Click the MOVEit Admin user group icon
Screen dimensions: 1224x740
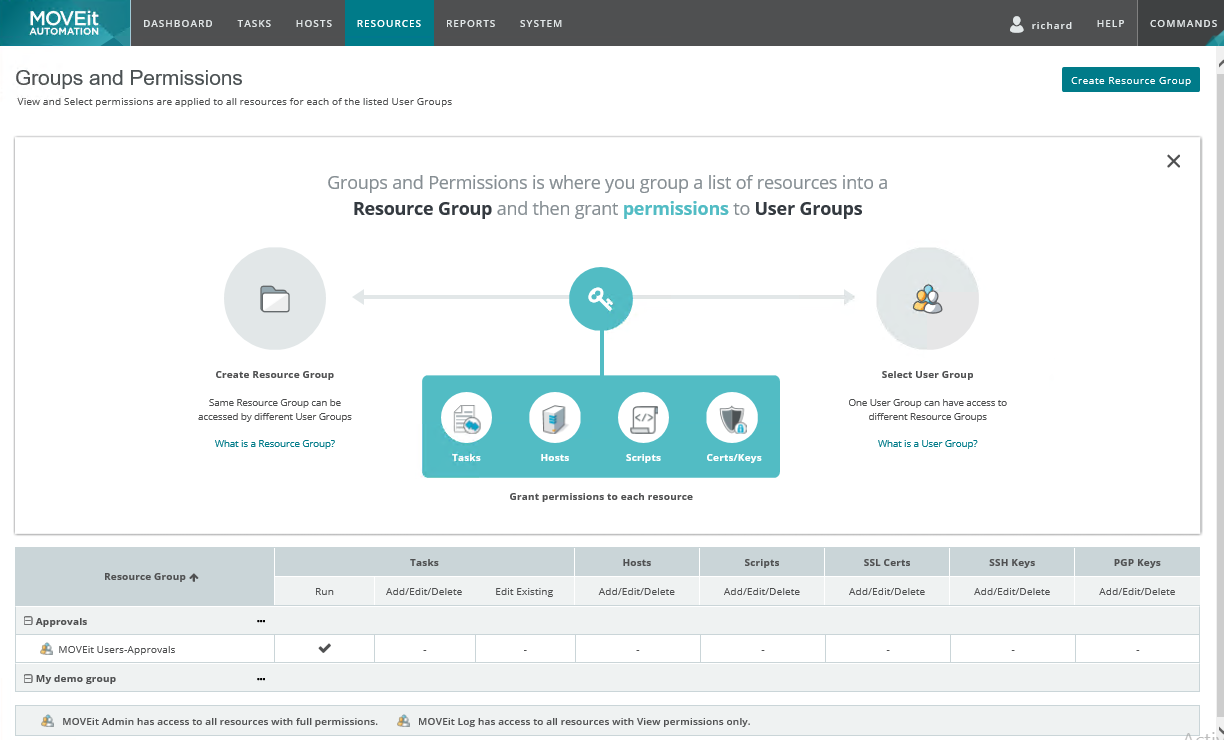(x=48, y=721)
